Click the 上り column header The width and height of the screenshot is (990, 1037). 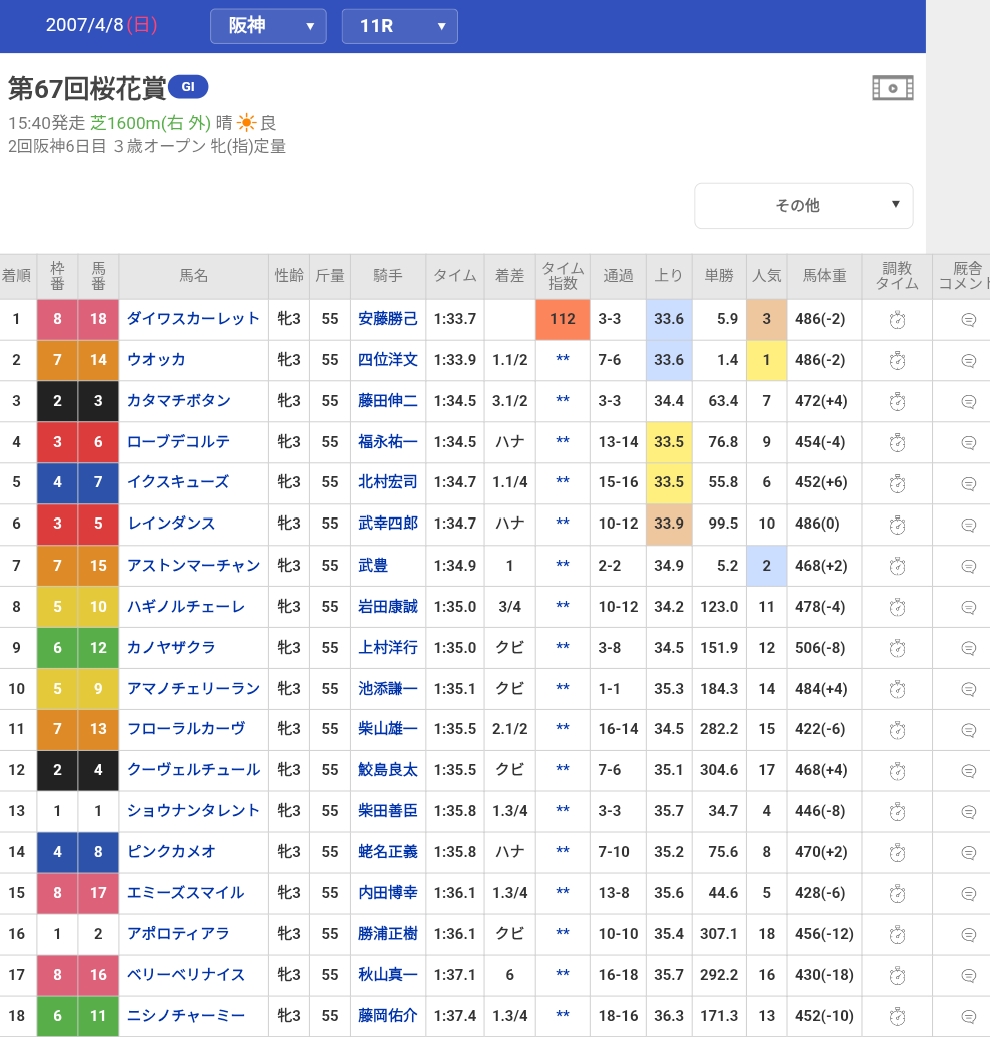pos(668,276)
